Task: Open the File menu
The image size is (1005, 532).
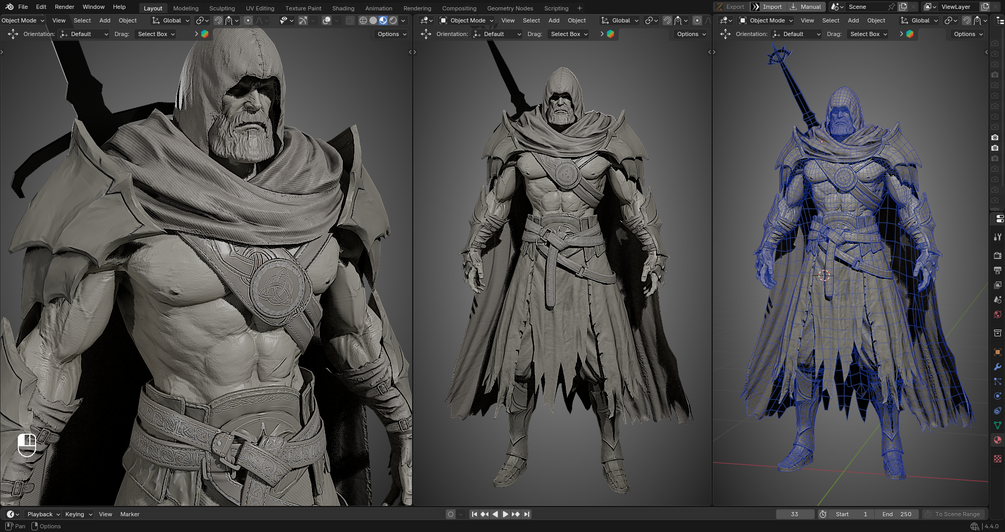Action: coord(22,7)
